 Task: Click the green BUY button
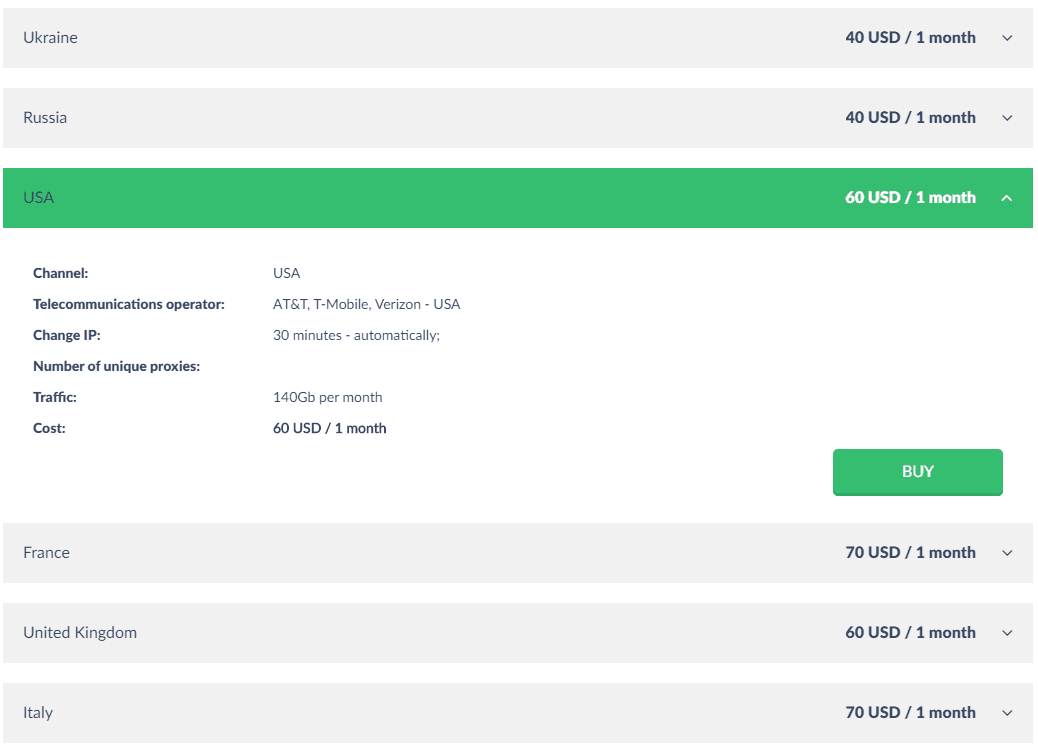pyautogui.click(x=918, y=472)
